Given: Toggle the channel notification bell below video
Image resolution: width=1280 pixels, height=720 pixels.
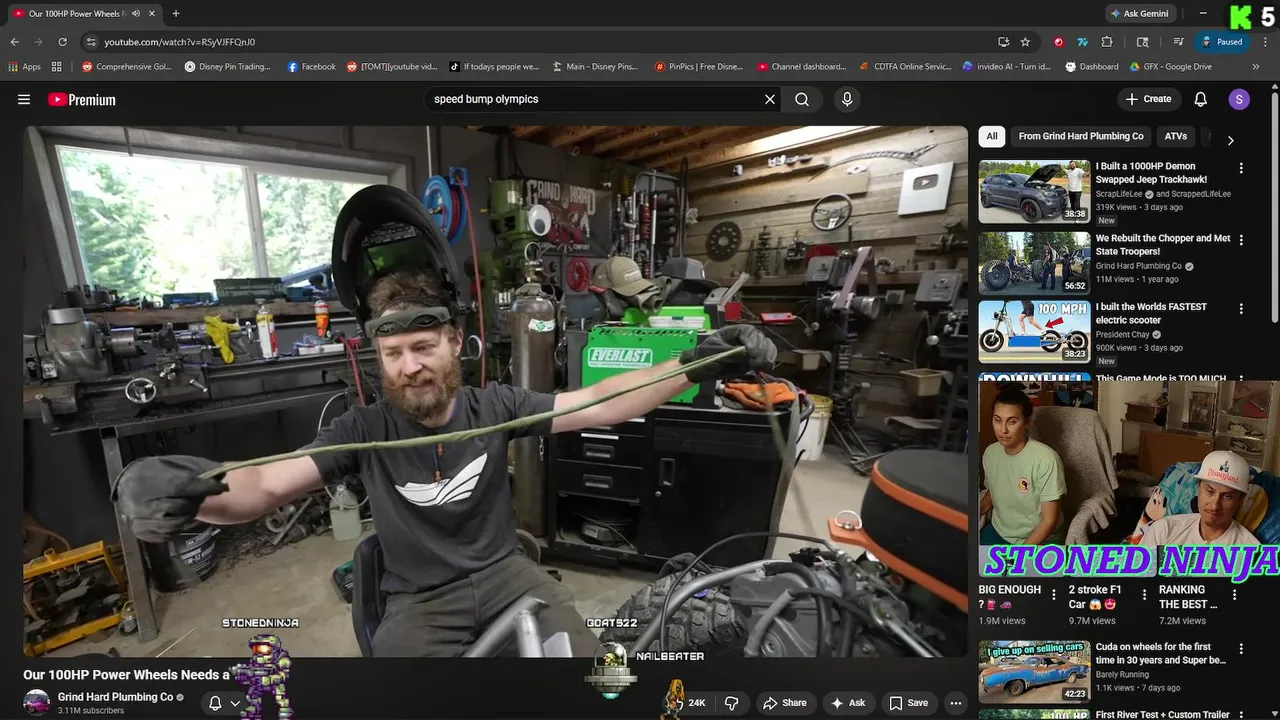Looking at the screenshot, I should 215,703.
